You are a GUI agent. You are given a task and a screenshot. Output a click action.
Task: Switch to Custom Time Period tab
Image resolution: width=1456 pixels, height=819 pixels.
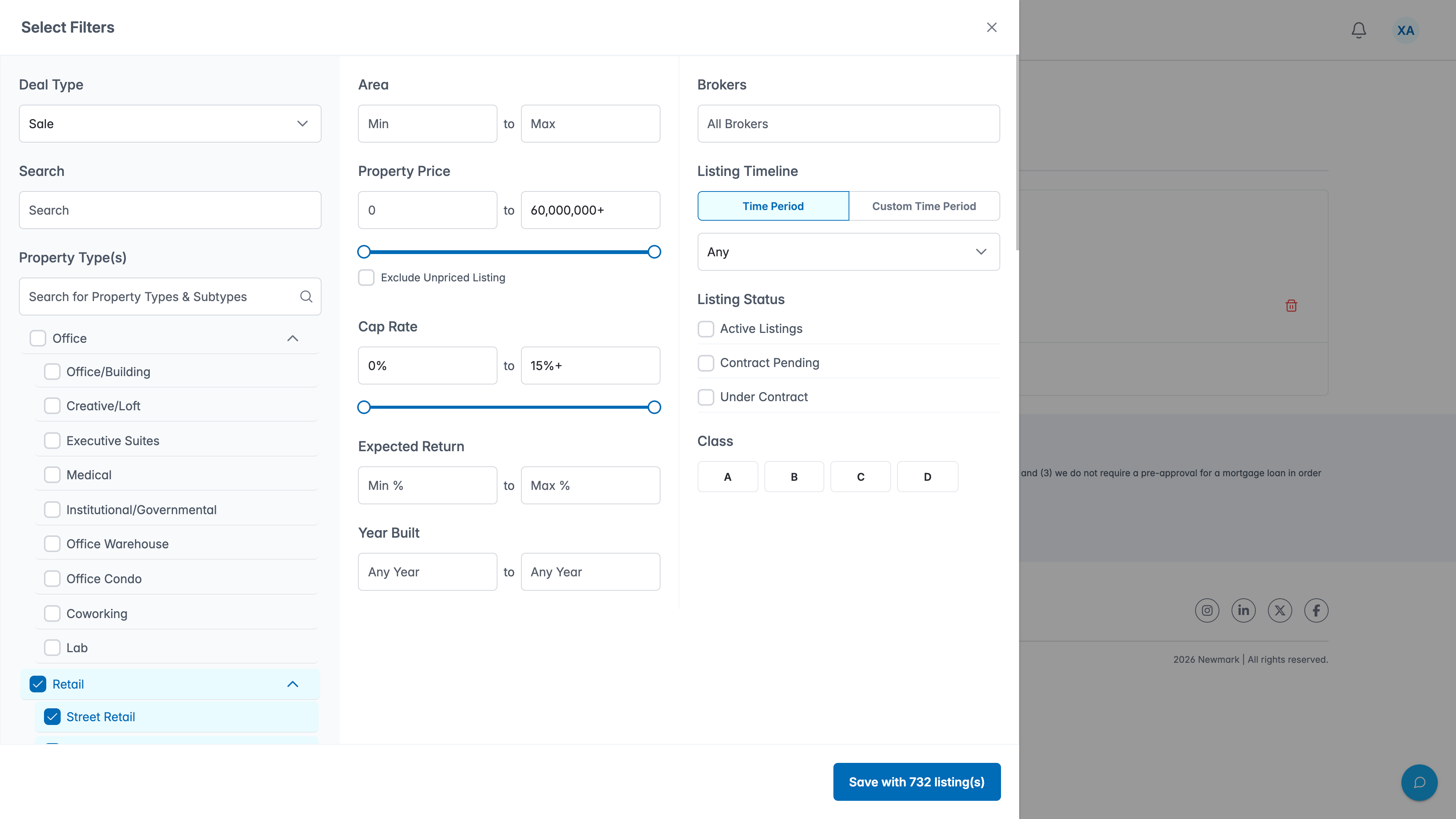click(924, 206)
